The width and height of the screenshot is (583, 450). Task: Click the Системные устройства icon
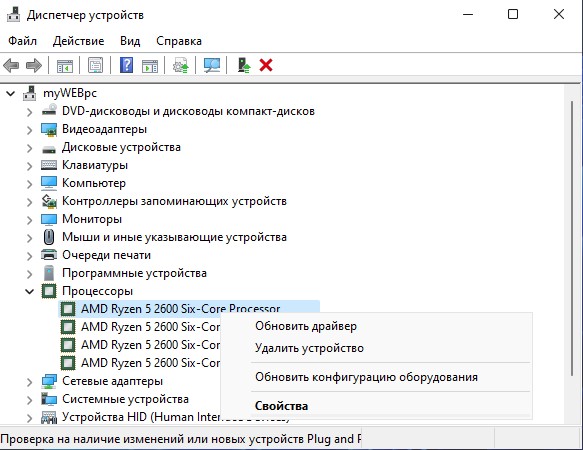(x=49, y=399)
